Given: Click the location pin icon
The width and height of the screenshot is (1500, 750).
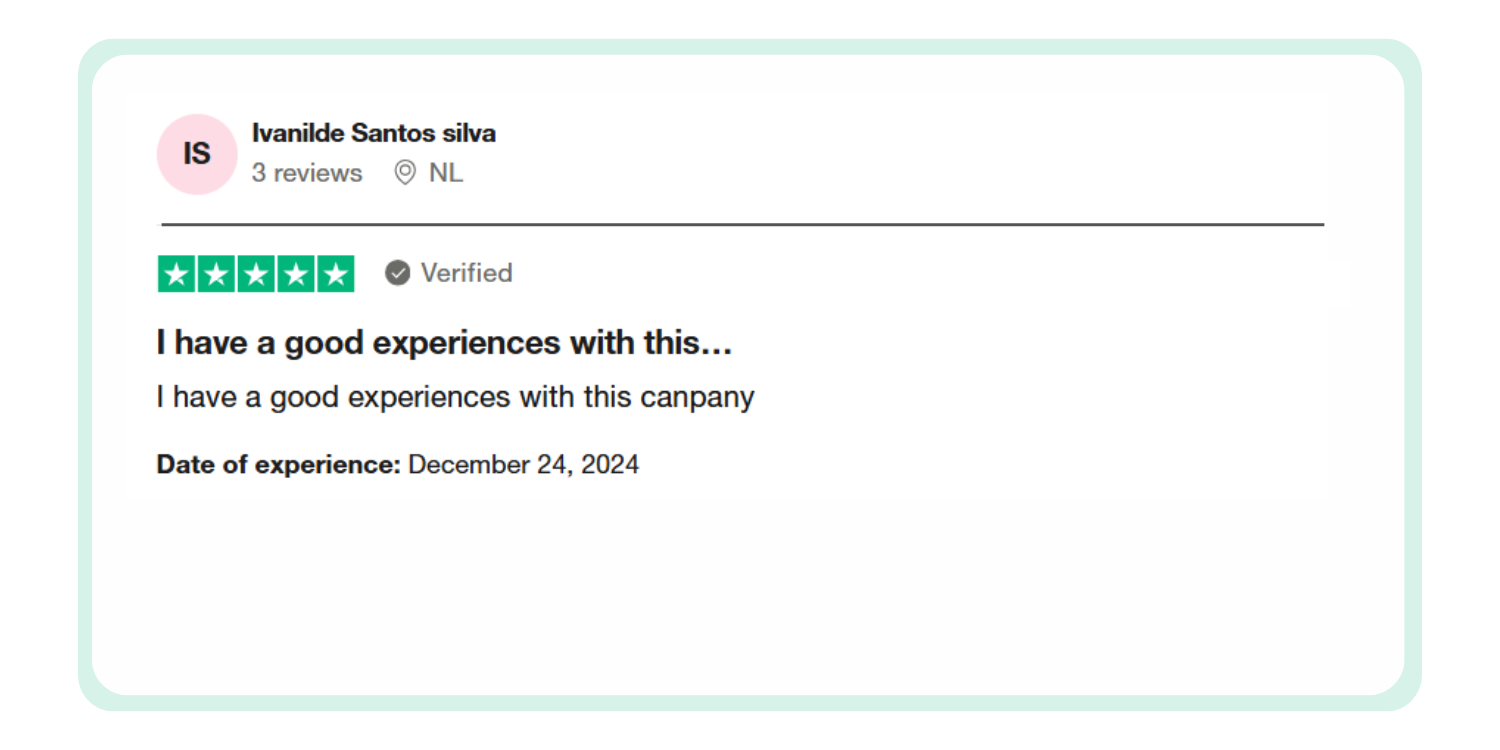Looking at the screenshot, I should [405, 173].
